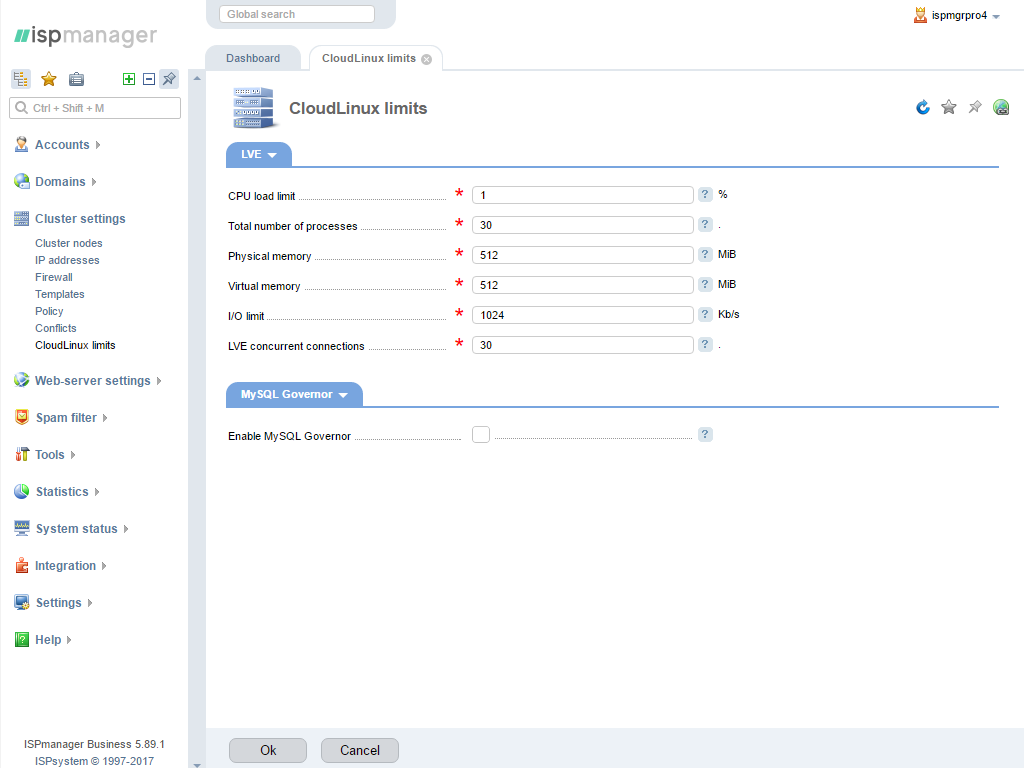Screen dimensions: 1024x768
Task: Open CloudLinux limits in sidebar
Action: point(75,345)
